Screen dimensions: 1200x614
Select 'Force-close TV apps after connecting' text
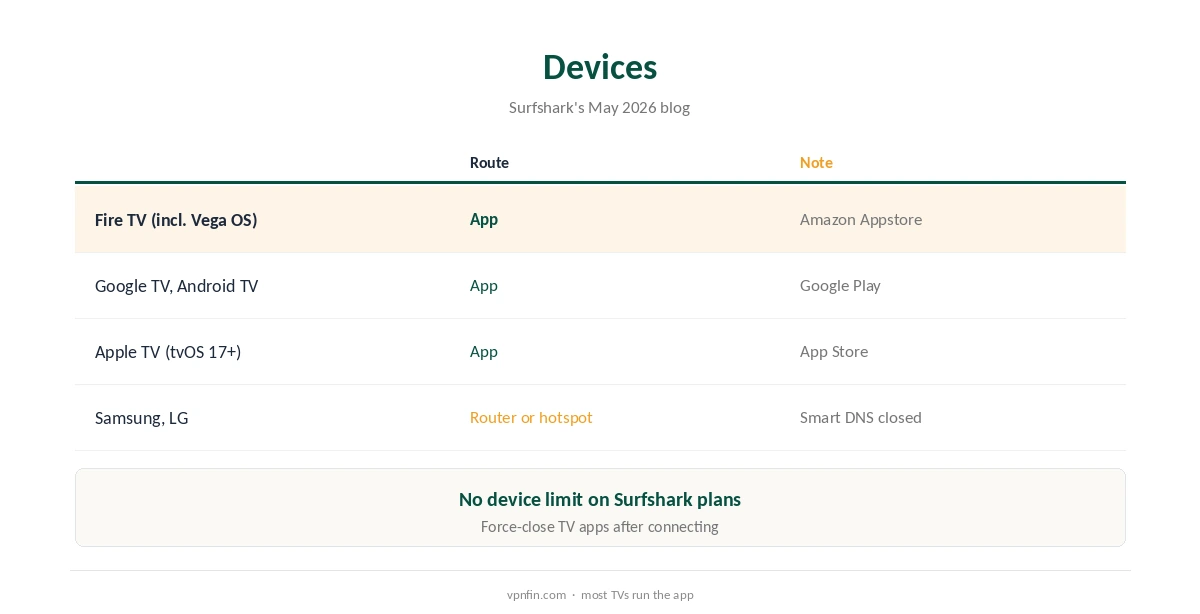click(x=600, y=527)
